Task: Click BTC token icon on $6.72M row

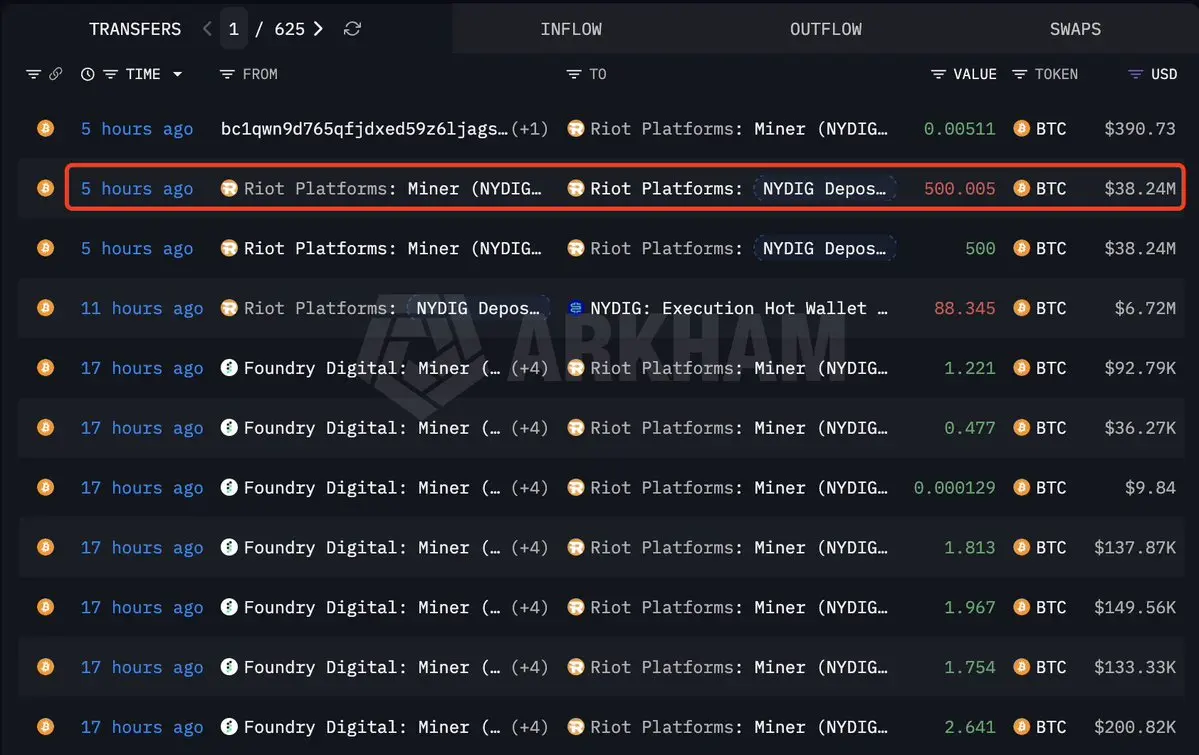Action: pos(1022,308)
